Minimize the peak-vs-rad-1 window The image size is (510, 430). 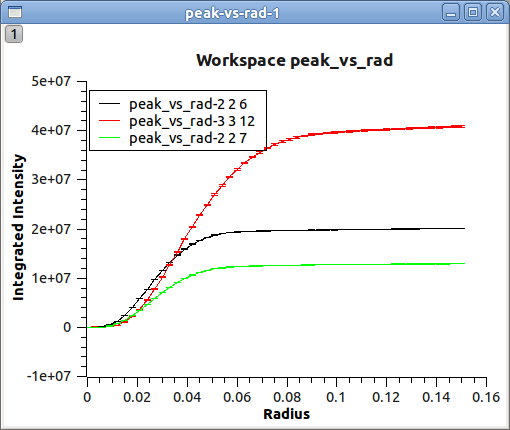(451, 13)
